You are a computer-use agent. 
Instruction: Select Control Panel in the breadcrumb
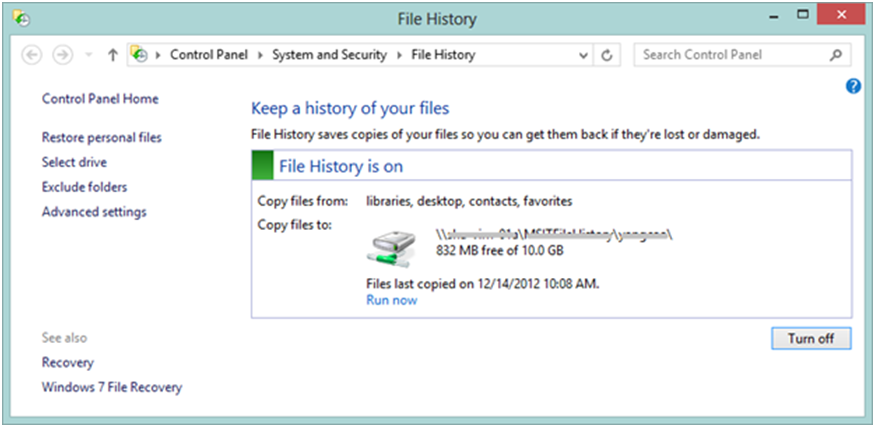[209, 55]
